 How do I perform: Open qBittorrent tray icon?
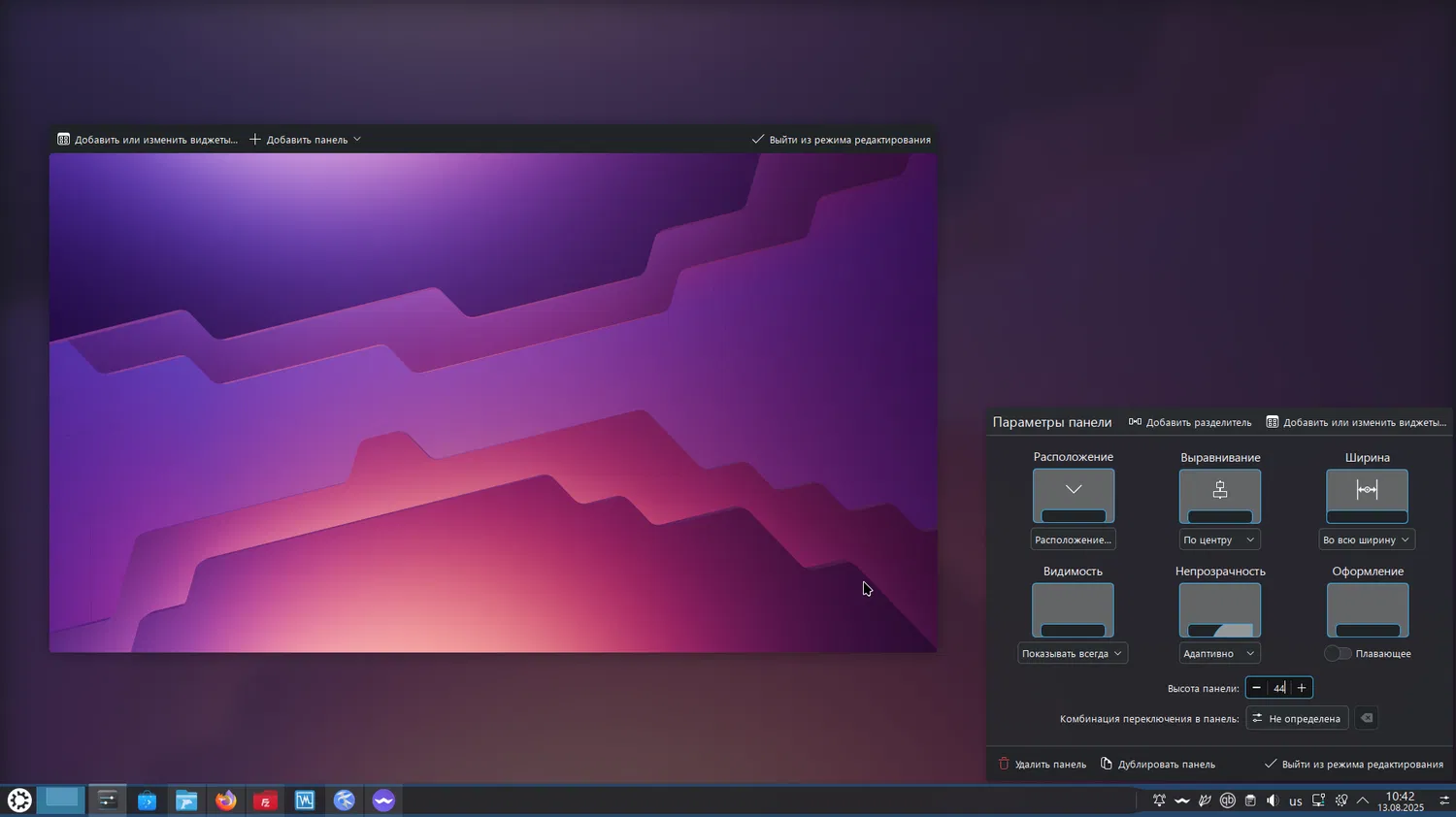pos(1227,801)
